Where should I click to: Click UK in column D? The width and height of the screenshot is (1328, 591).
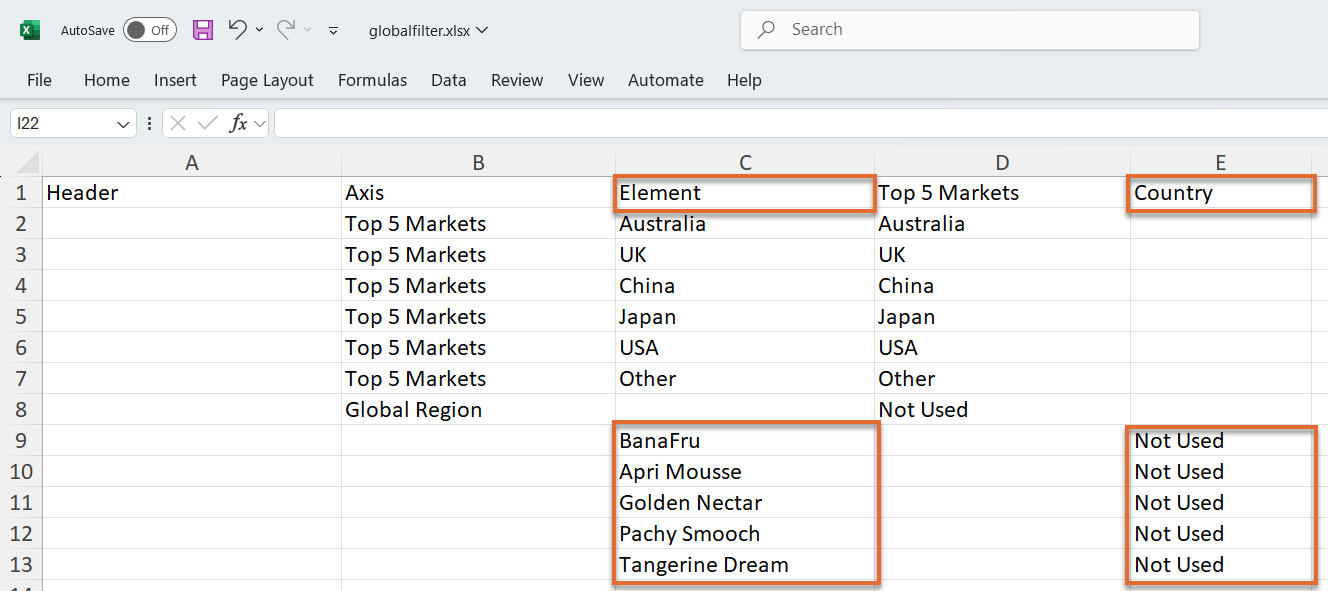(1002, 255)
